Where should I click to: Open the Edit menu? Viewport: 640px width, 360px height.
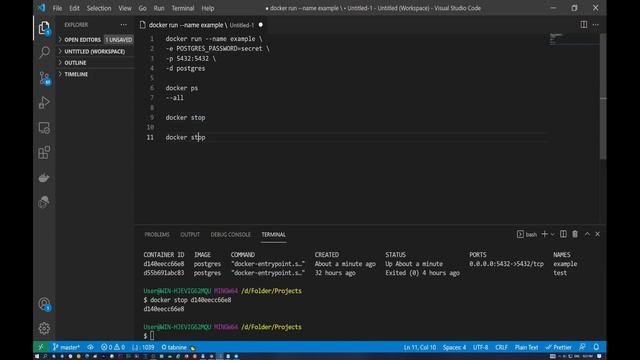(x=74, y=8)
